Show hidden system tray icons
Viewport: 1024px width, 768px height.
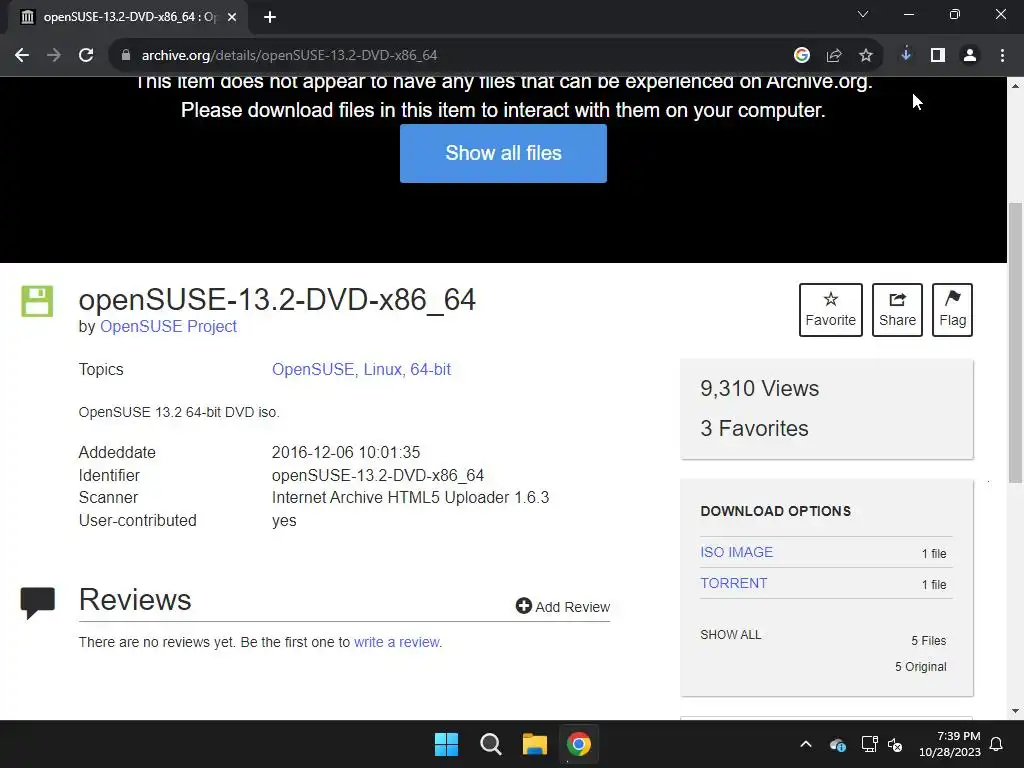pos(806,744)
